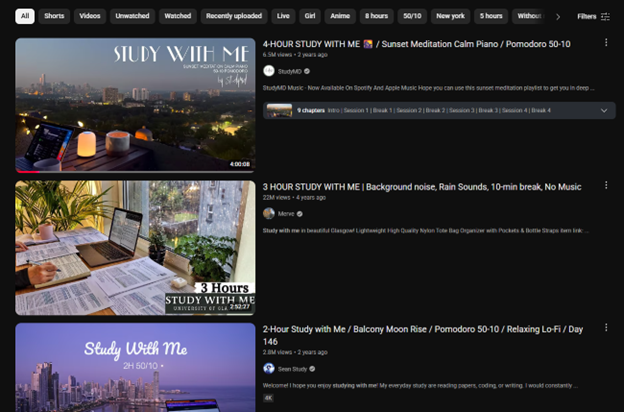Switch to the Recently uploaded tab
The image size is (624, 412).
[x=234, y=16]
